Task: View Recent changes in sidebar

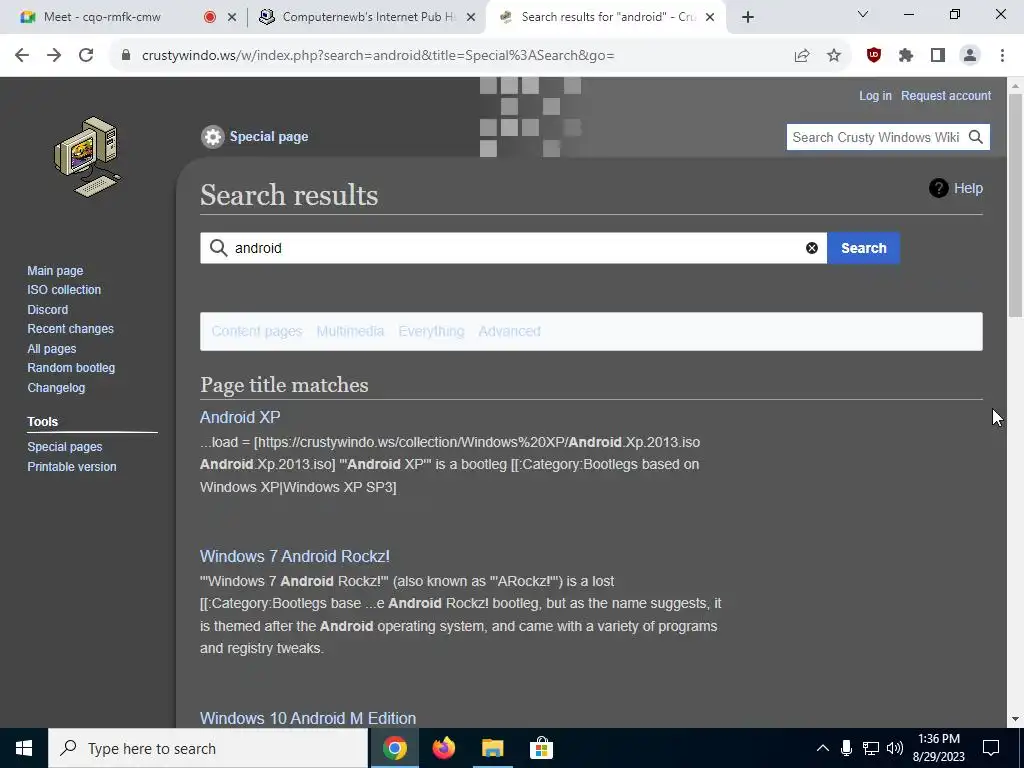Action: tap(71, 328)
